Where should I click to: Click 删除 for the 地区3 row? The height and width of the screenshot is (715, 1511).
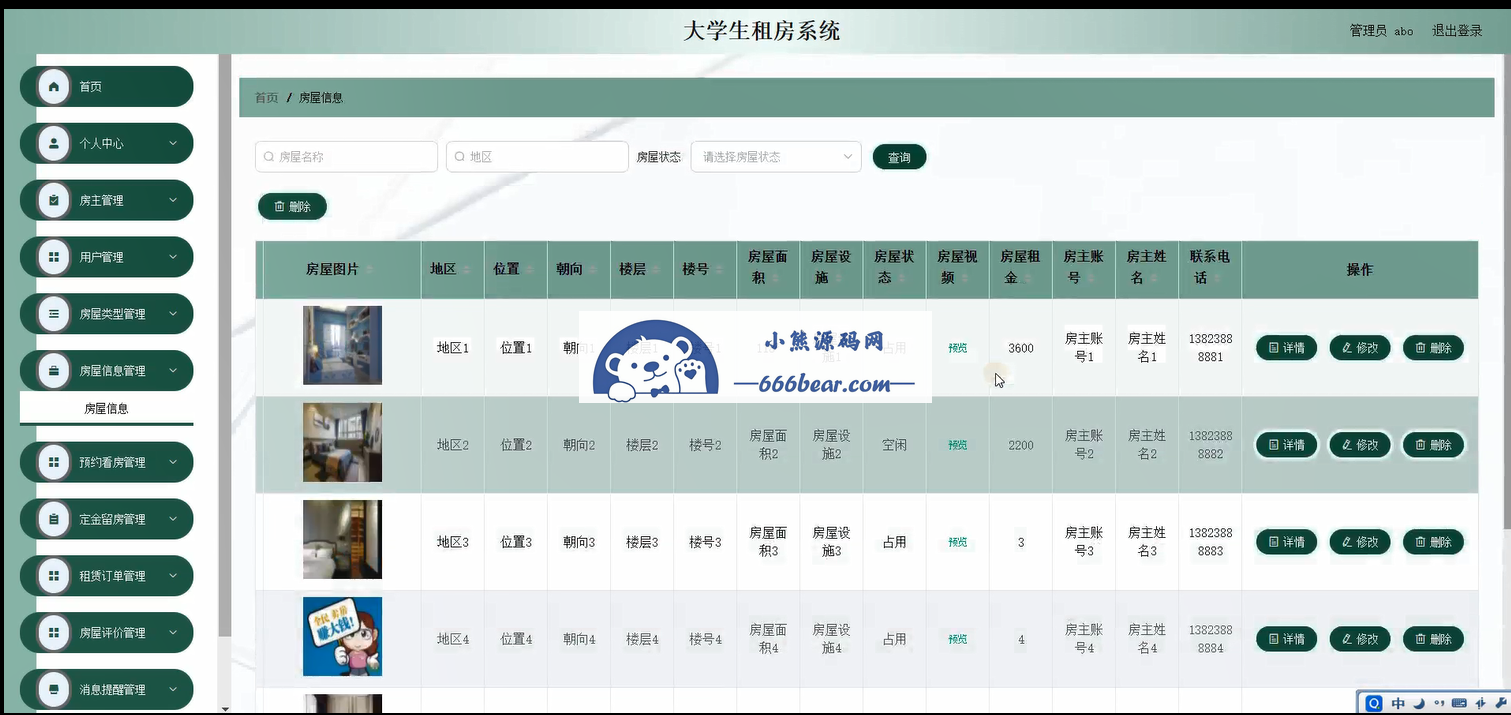1434,542
